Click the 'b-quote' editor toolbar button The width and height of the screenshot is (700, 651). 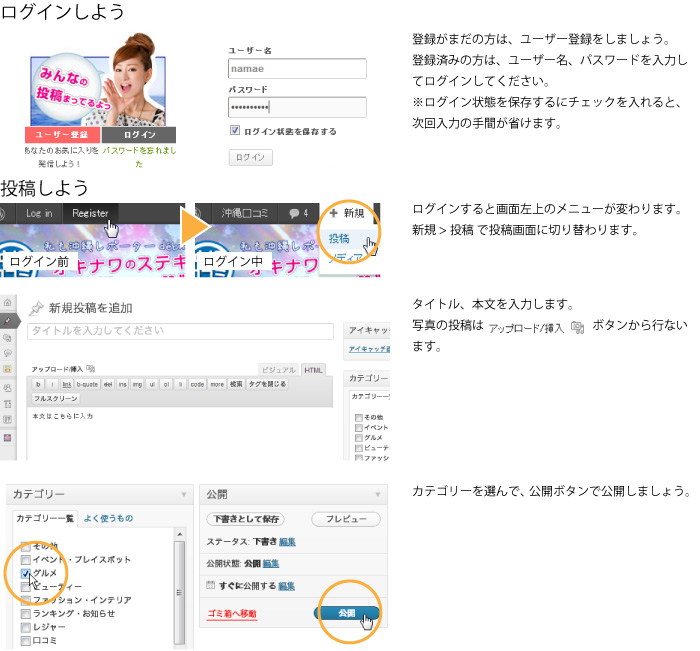(x=88, y=383)
